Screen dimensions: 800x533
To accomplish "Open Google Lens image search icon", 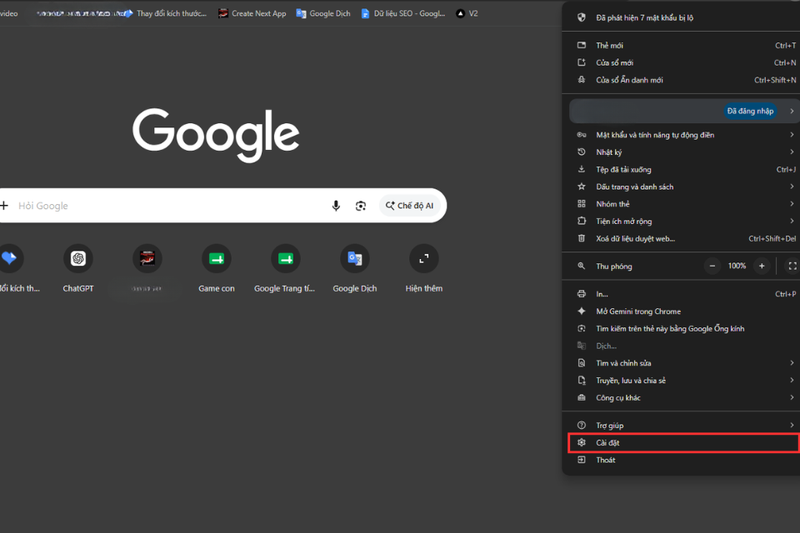I will click(361, 206).
